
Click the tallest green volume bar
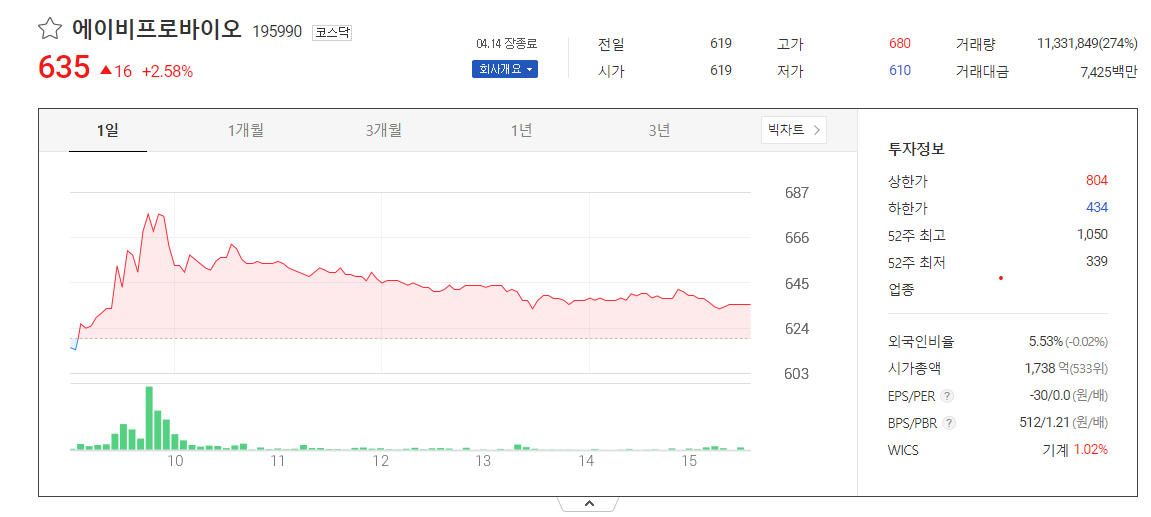click(149, 418)
